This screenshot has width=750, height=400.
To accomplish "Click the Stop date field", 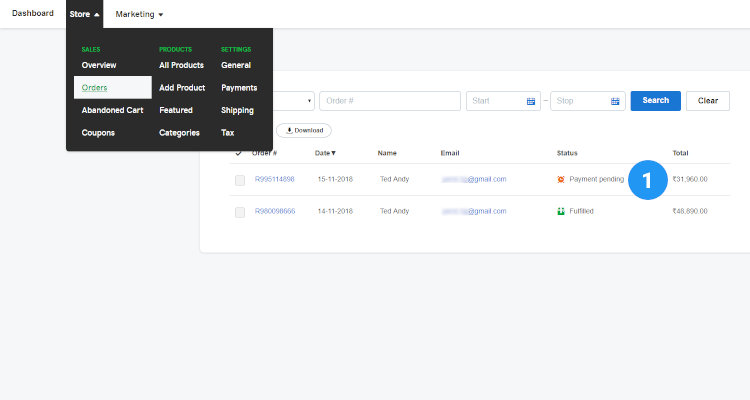I will pyautogui.click(x=588, y=101).
